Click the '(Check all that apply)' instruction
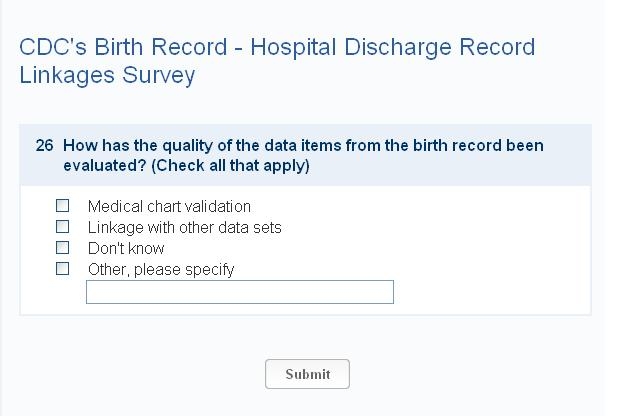 (x=231, y=166)
